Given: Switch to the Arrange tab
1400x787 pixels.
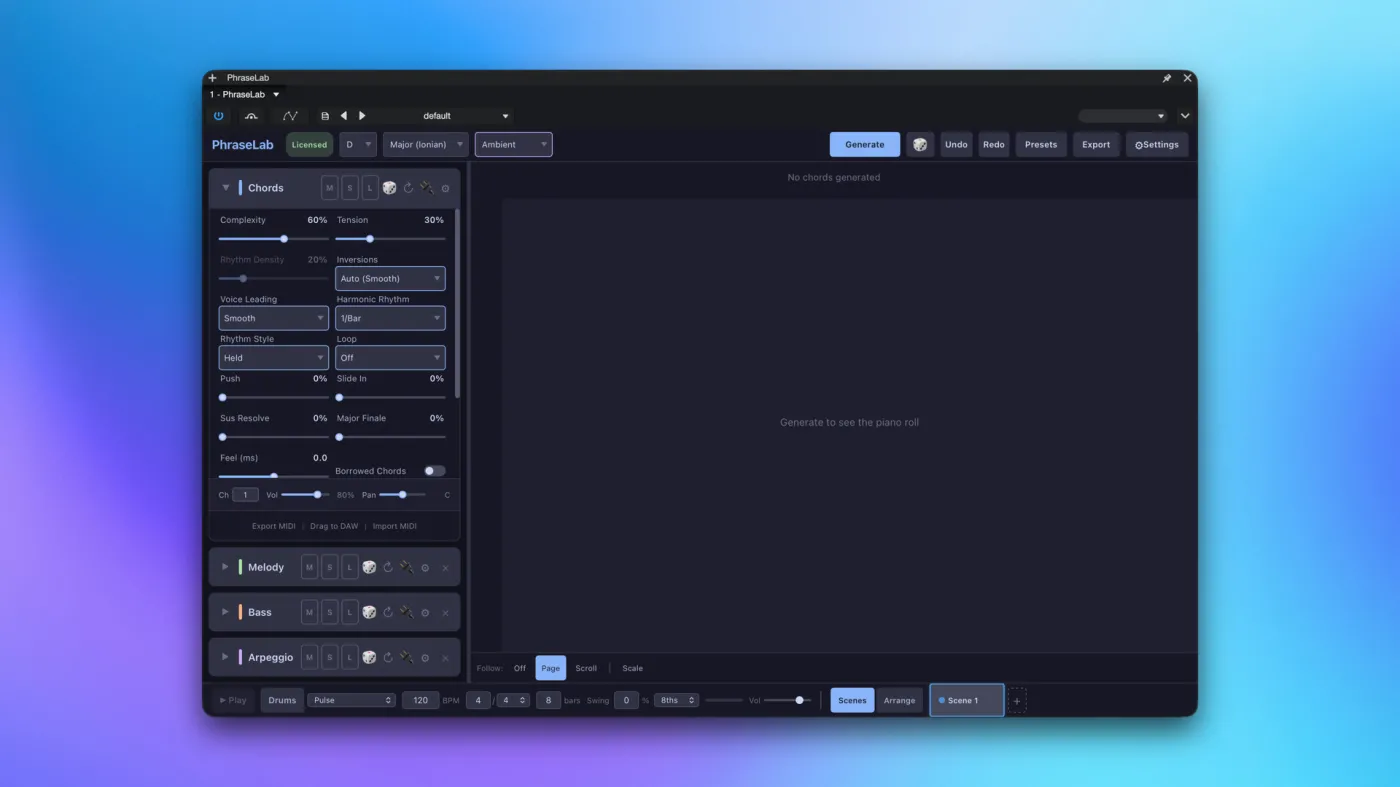Looking at the screenshot, I should pyautogui.click(x=899, y=701).
